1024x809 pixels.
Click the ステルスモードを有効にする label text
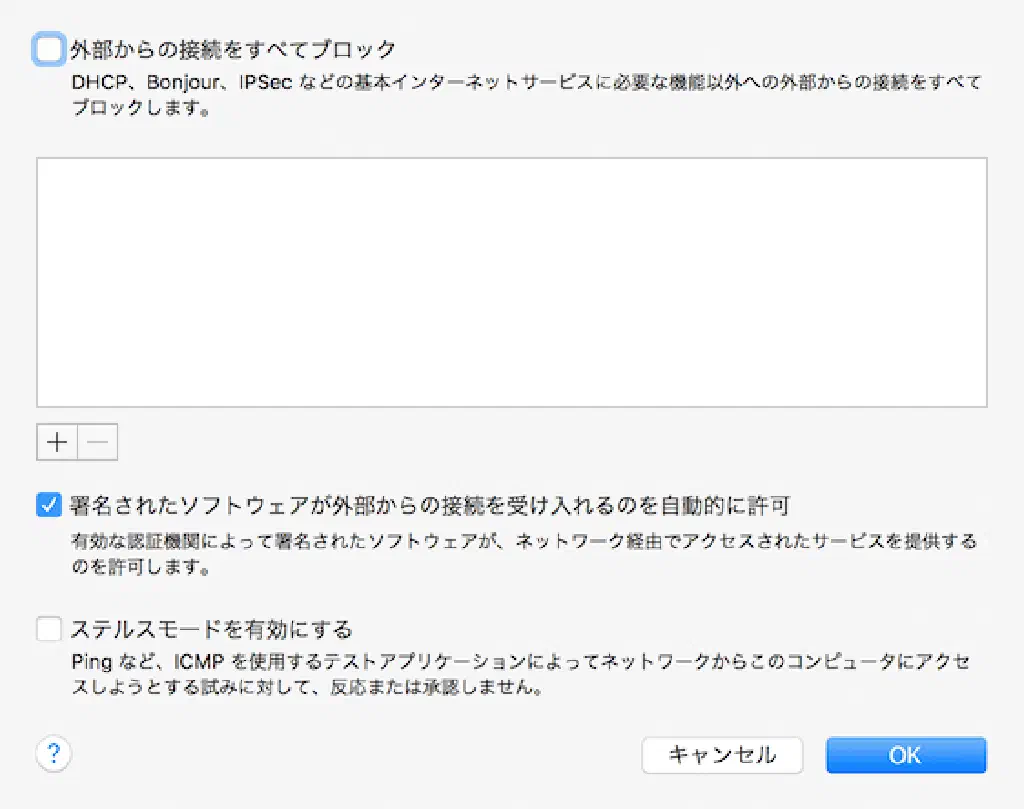(211, 630)
